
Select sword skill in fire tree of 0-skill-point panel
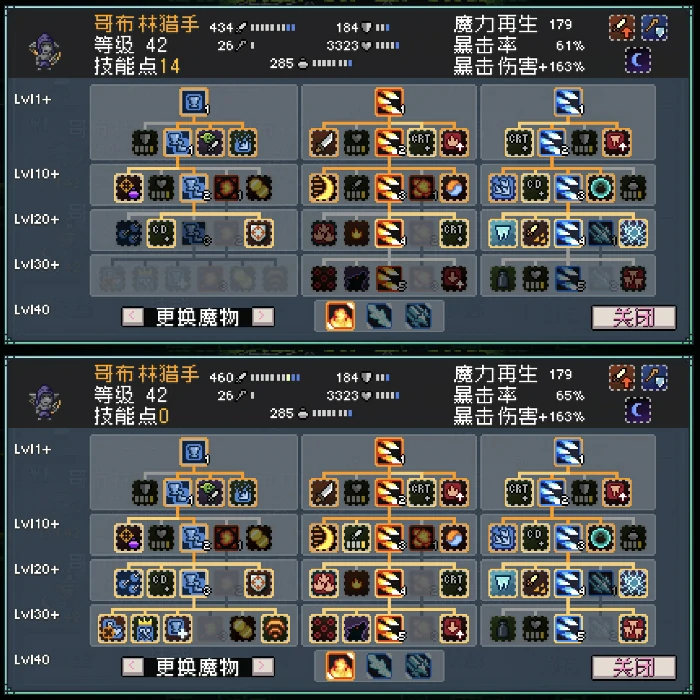(x=324, y=492)
